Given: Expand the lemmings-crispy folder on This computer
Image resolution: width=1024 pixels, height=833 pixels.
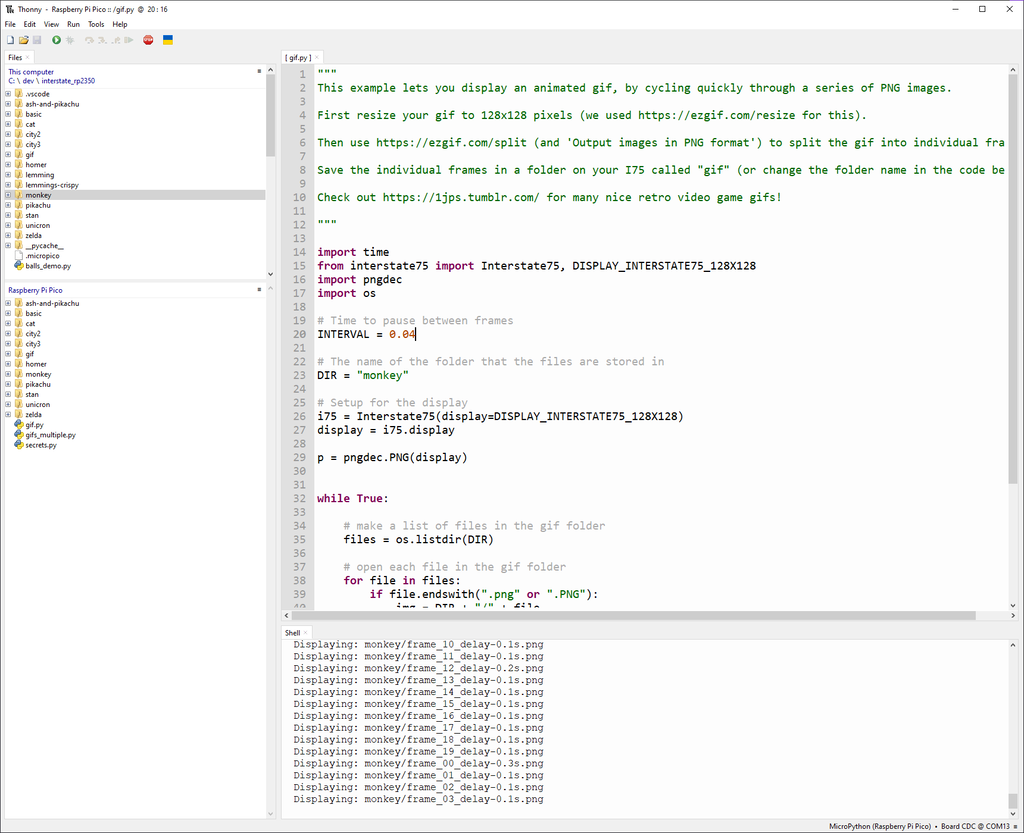Looking at the screenshot, I should 8,185.
